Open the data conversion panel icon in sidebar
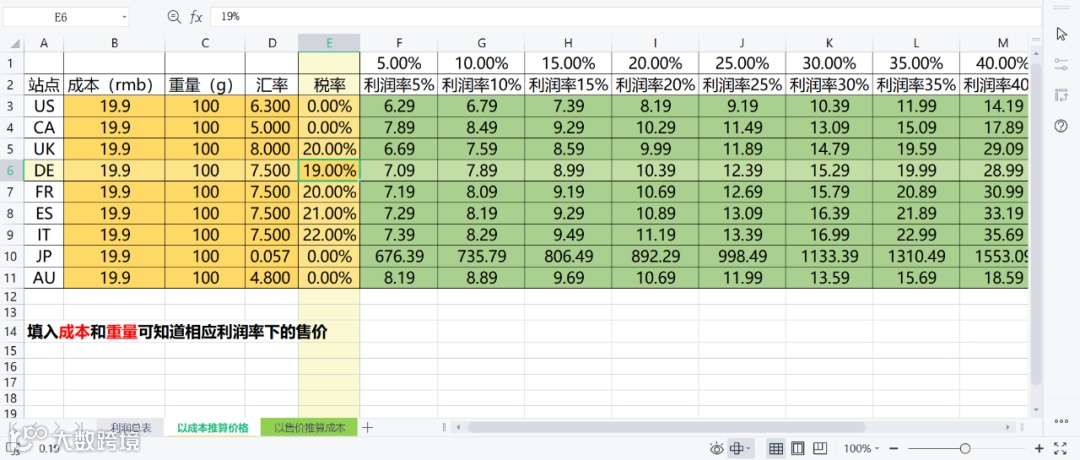 click(1061, 95)
